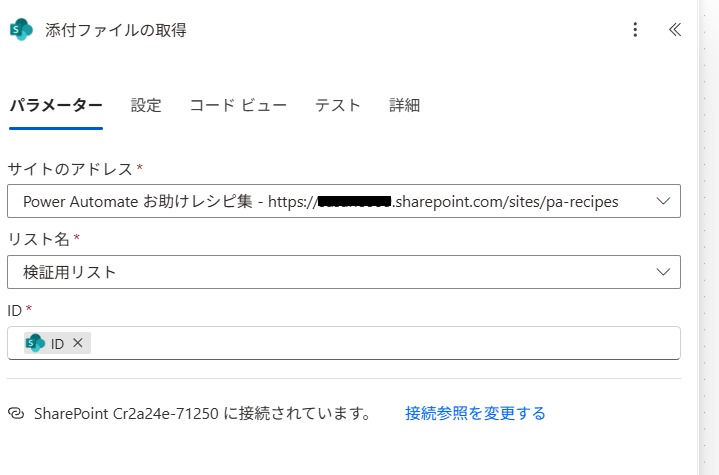
Task: Go to the テスト tab
Action: click(337, 105)
